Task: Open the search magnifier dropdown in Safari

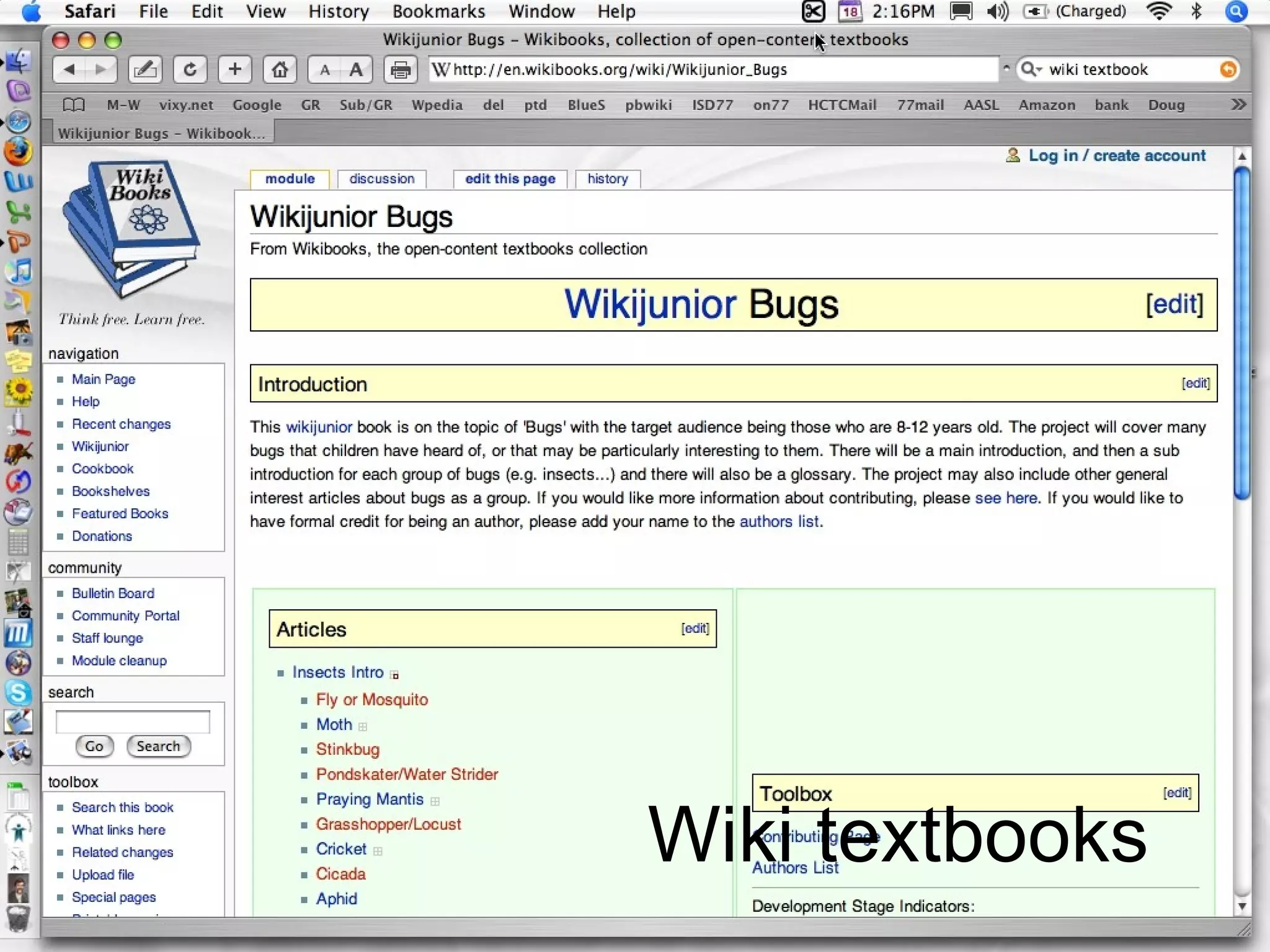Action: (x=1031, y=69)
